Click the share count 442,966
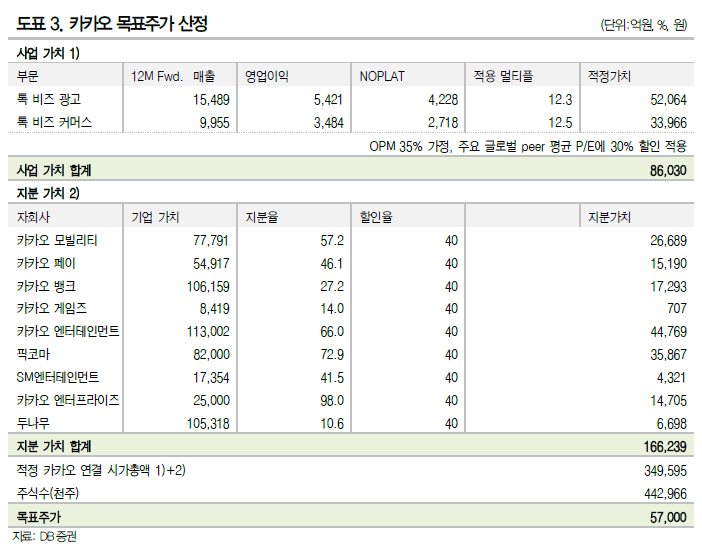 (x=665, y=494)
